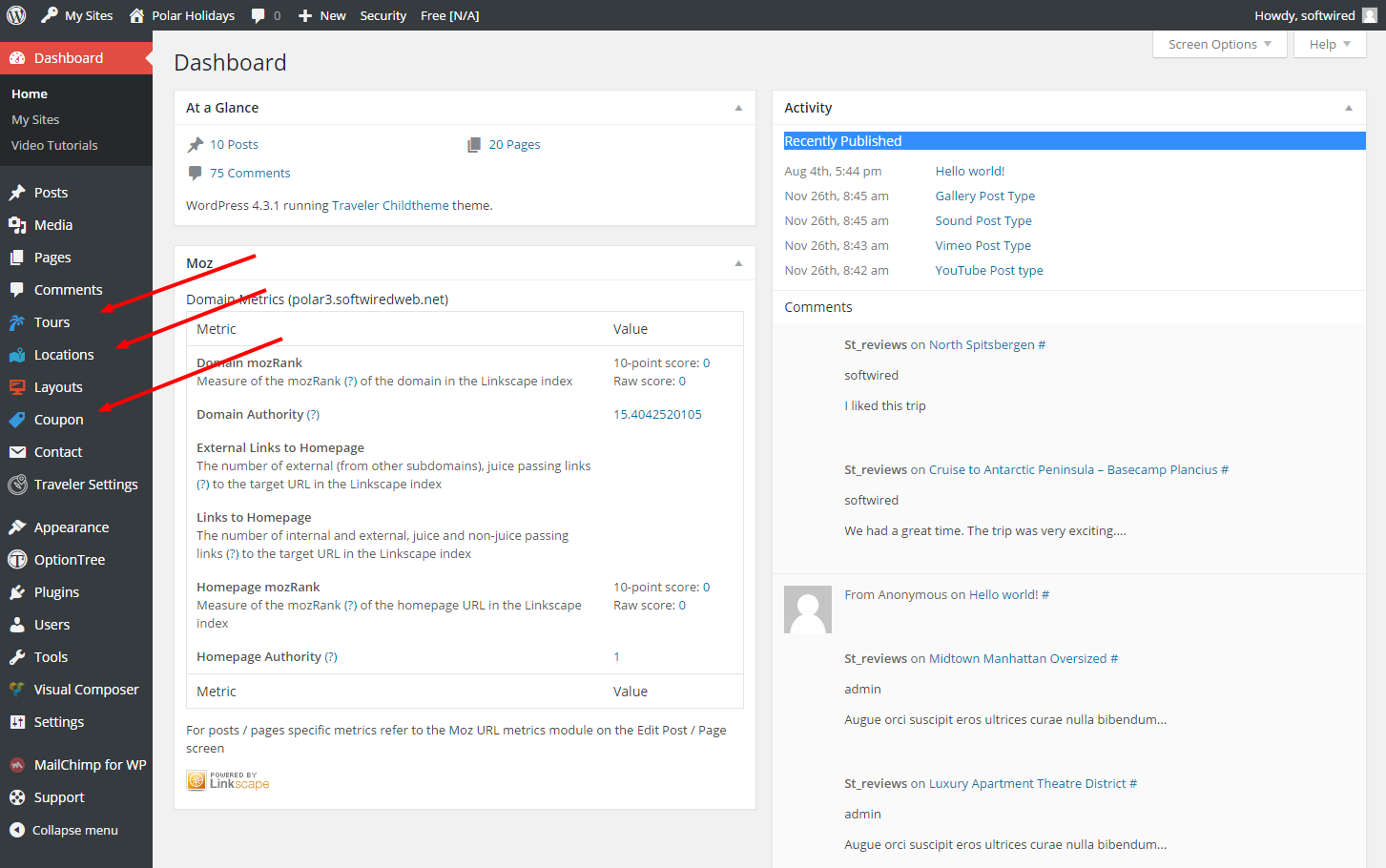Click the Appearance paintbrush icon
Image resolution: width=1386 pixels, height=868 pixels.
click(17, 527)
